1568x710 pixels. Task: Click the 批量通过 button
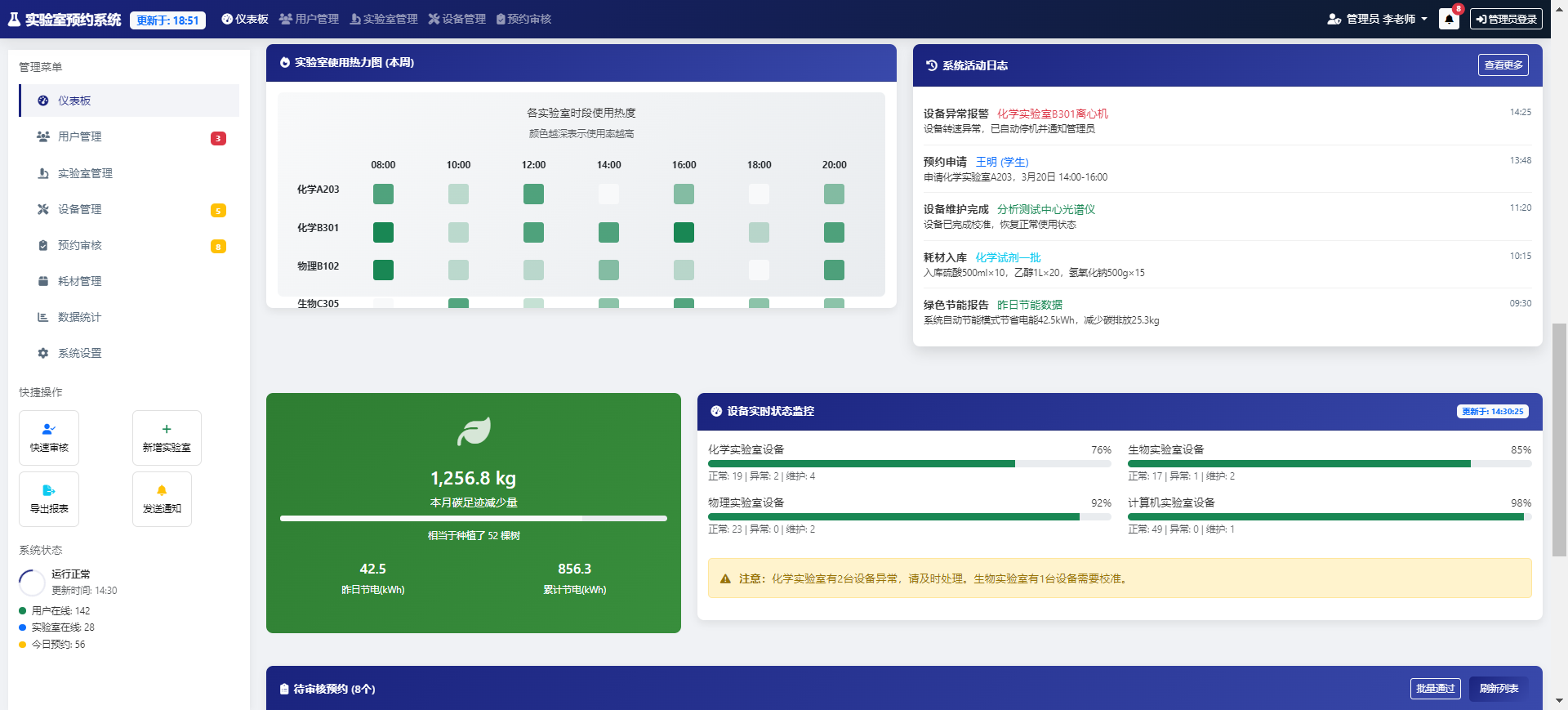tap(1436, 689)
